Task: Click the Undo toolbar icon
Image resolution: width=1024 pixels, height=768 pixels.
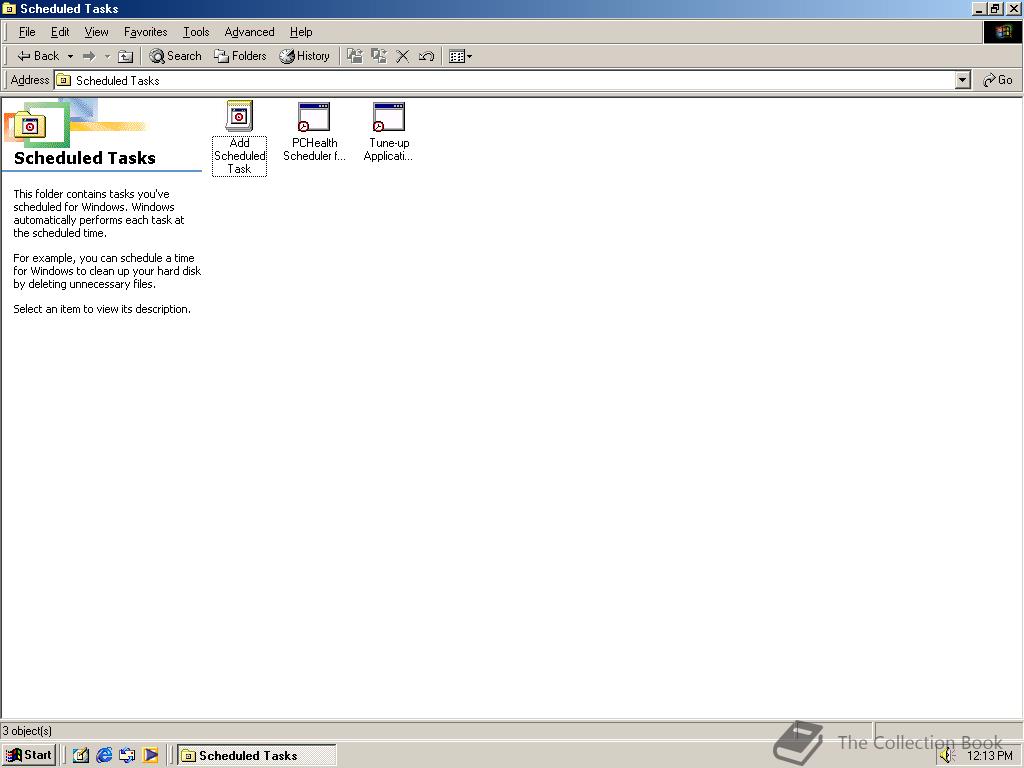Action: pyautogui.click(x=426, y=56)
